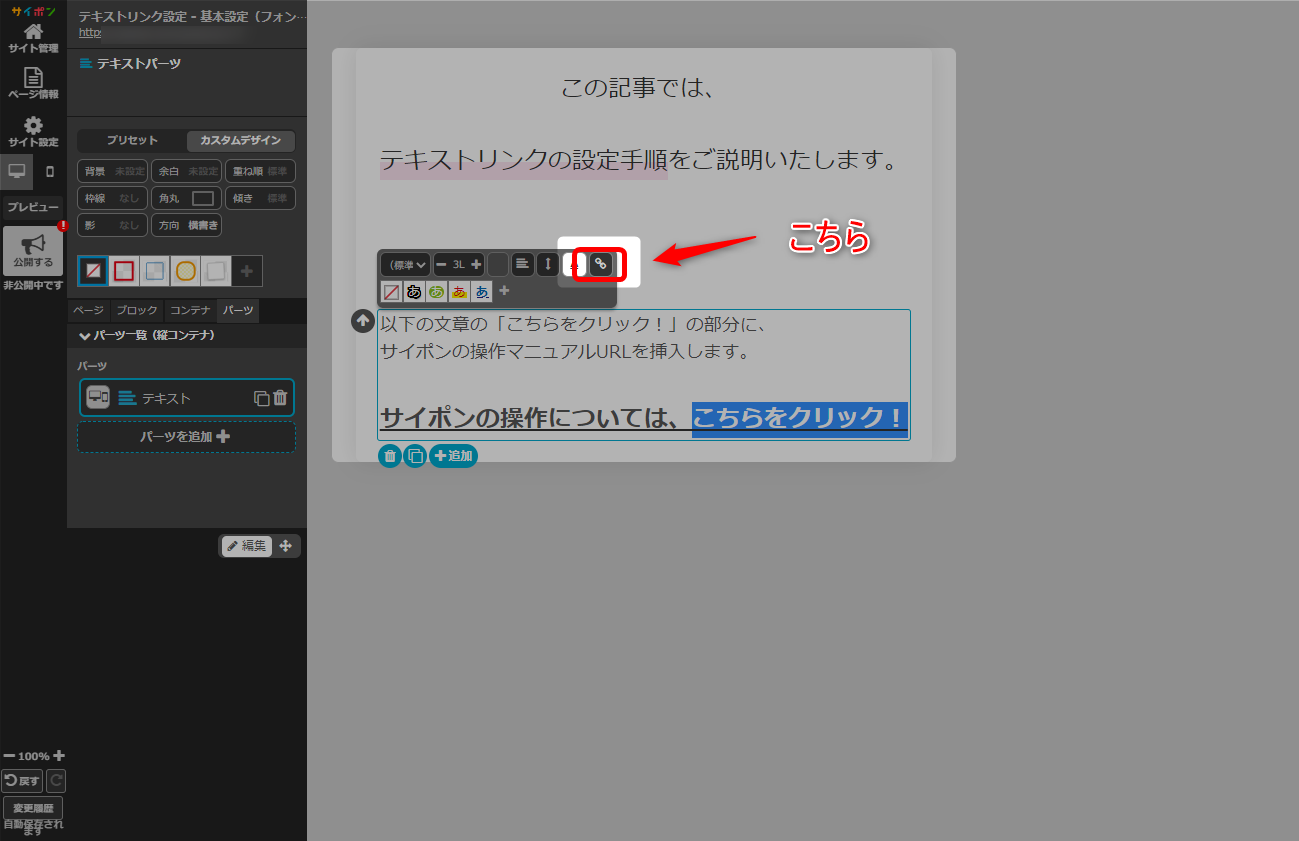This screenshot has height=841, width=1299.
Task: Select the red bordered preset swatch
Action: (x=124, y=271)
